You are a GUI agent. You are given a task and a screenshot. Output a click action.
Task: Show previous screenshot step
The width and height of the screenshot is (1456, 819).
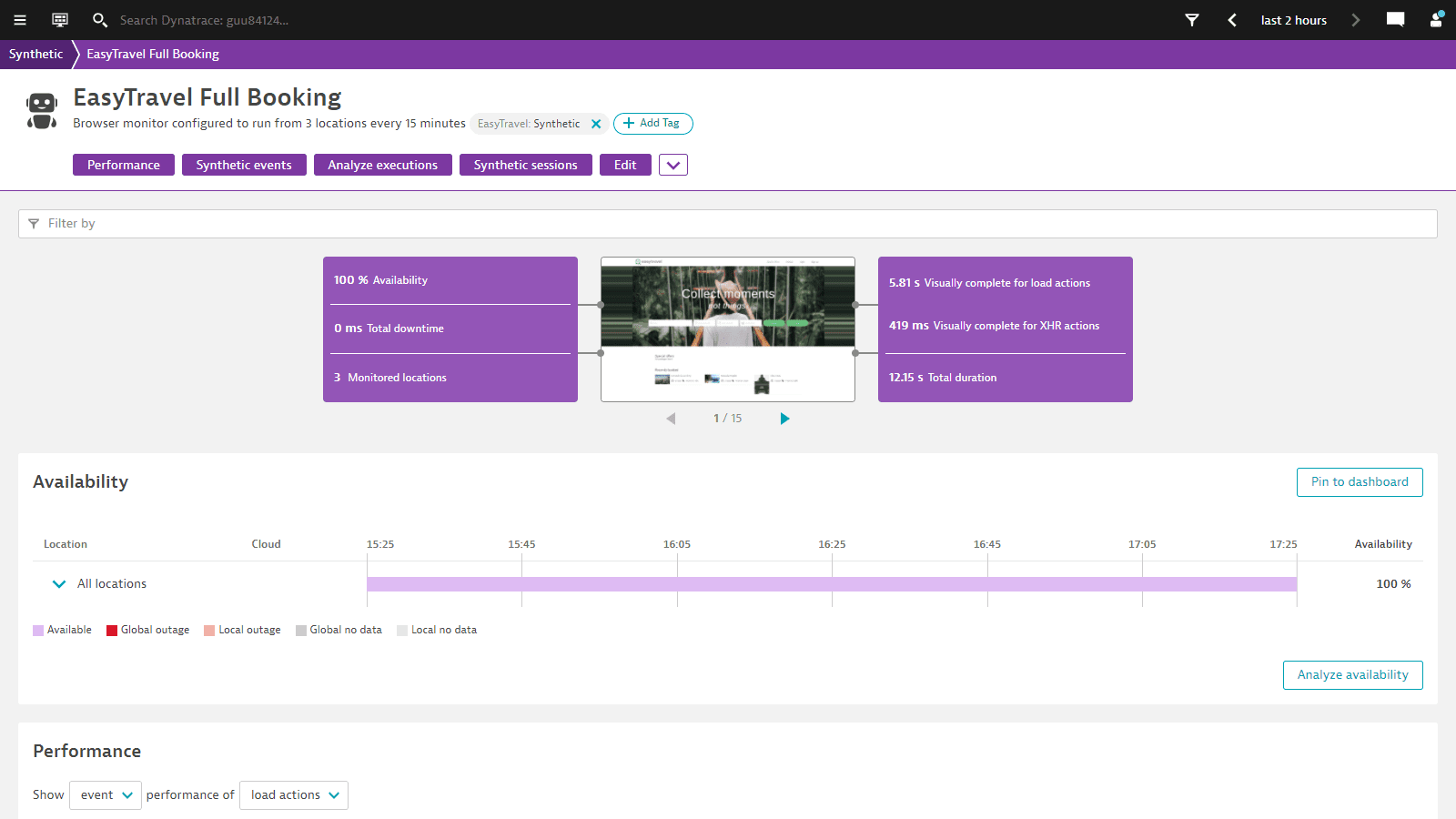(671, 419)
